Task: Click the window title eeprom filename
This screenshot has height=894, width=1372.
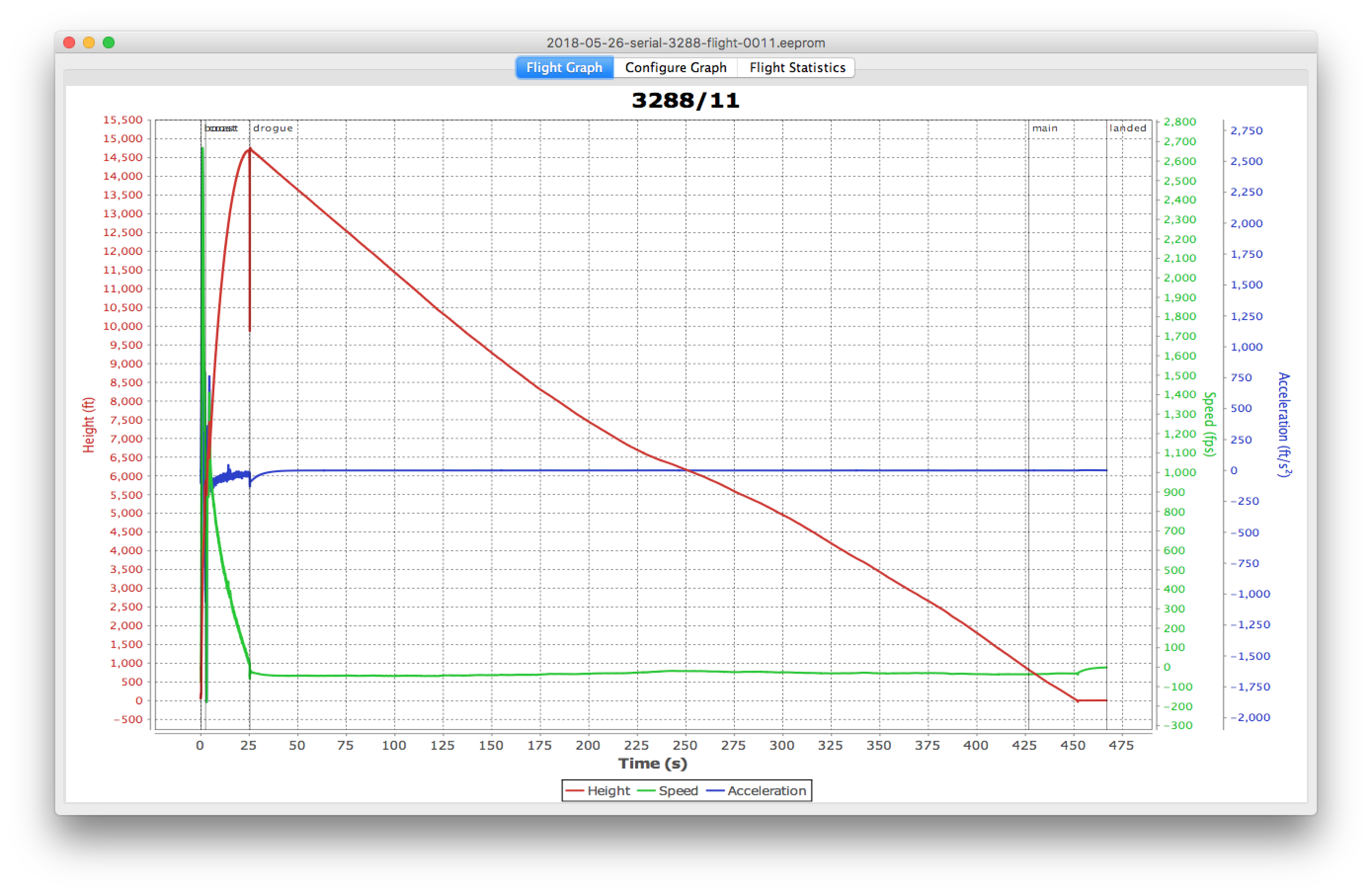Action: point(685,42)
